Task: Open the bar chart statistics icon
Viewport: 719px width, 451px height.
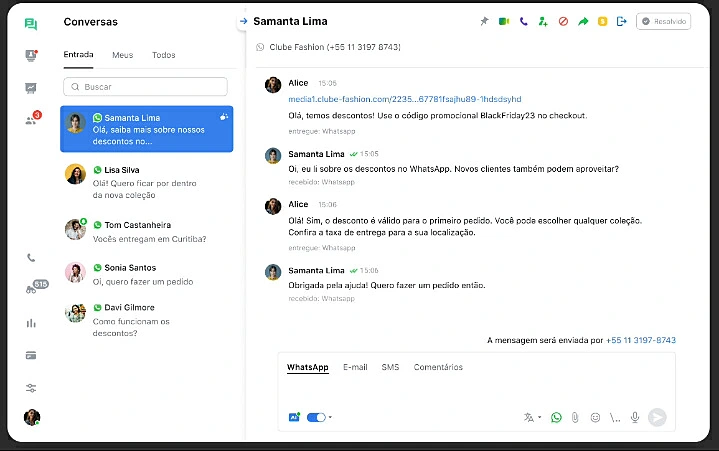Action: (31, 323)
